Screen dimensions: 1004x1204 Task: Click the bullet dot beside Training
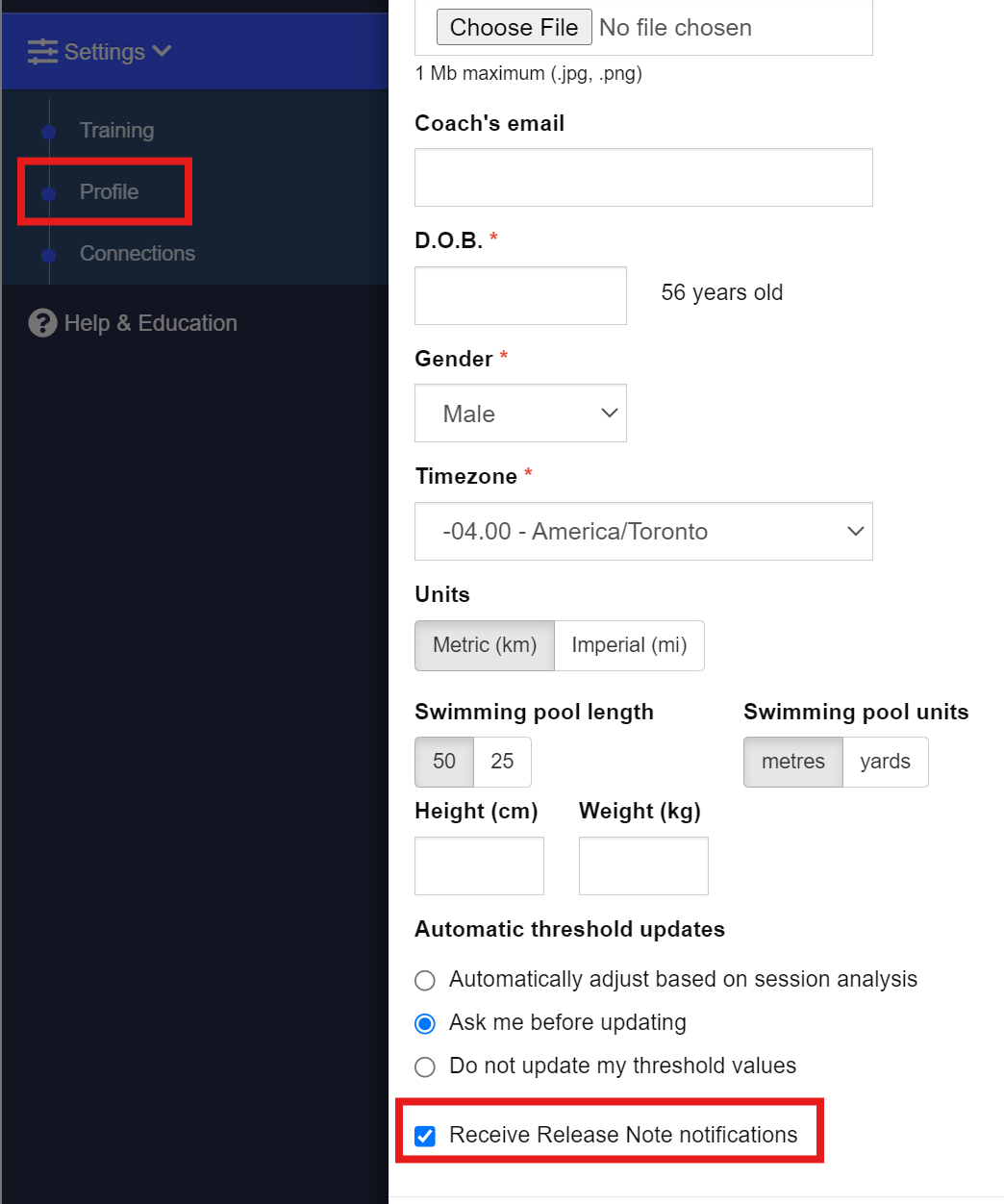[x=49, y=132]
